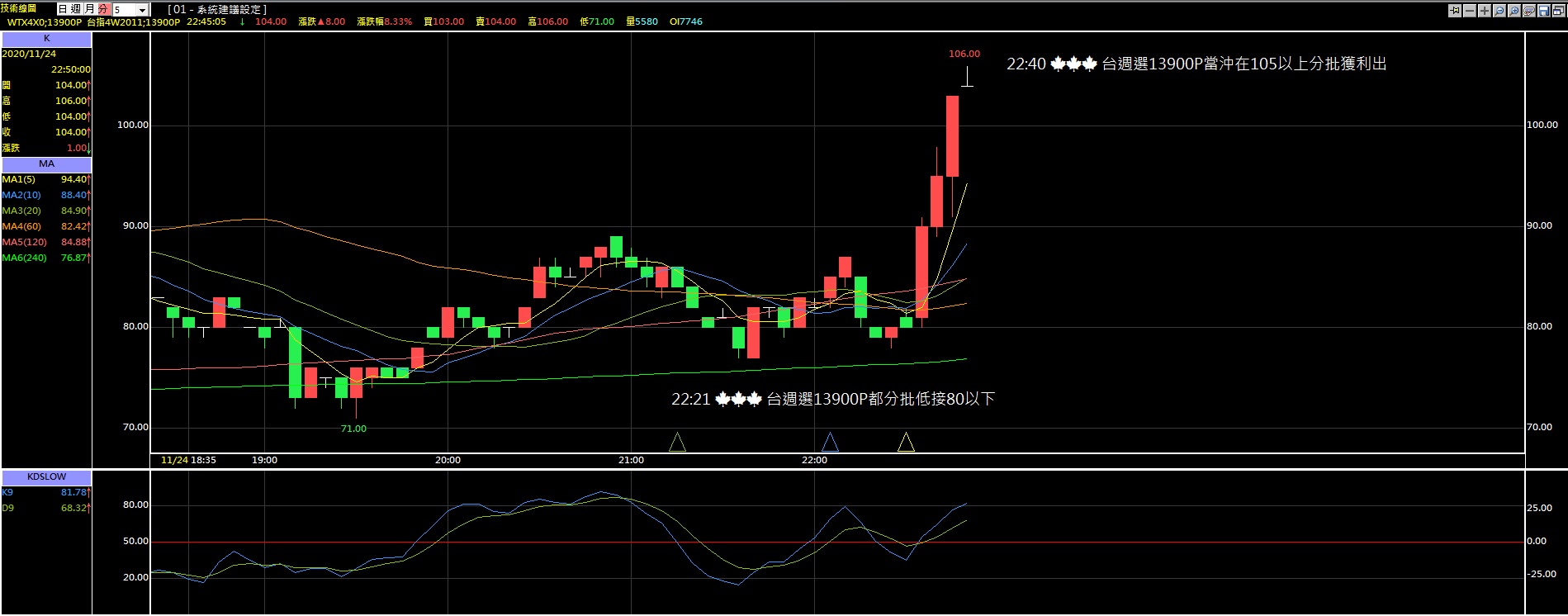Click the K9 value 81.78
Viewport: 1568px width, 616px height.
tap(73, 492)
